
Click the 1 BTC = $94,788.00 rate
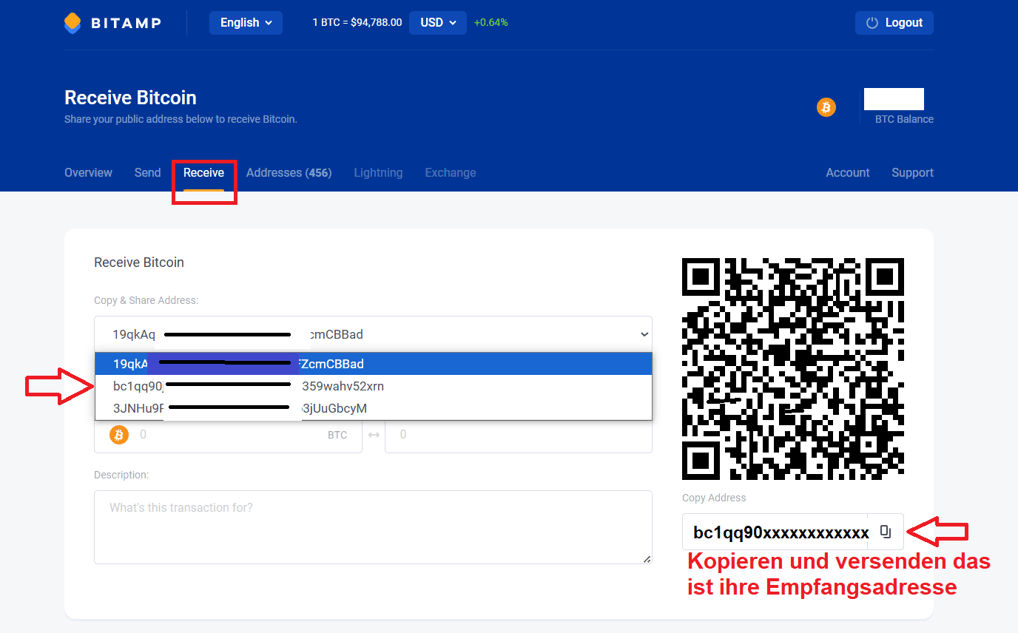pos(357,23)
